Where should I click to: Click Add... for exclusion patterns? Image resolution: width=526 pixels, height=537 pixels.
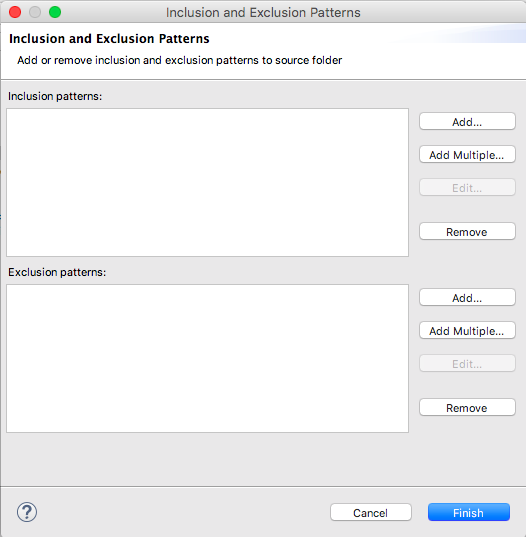pos(467,297)
